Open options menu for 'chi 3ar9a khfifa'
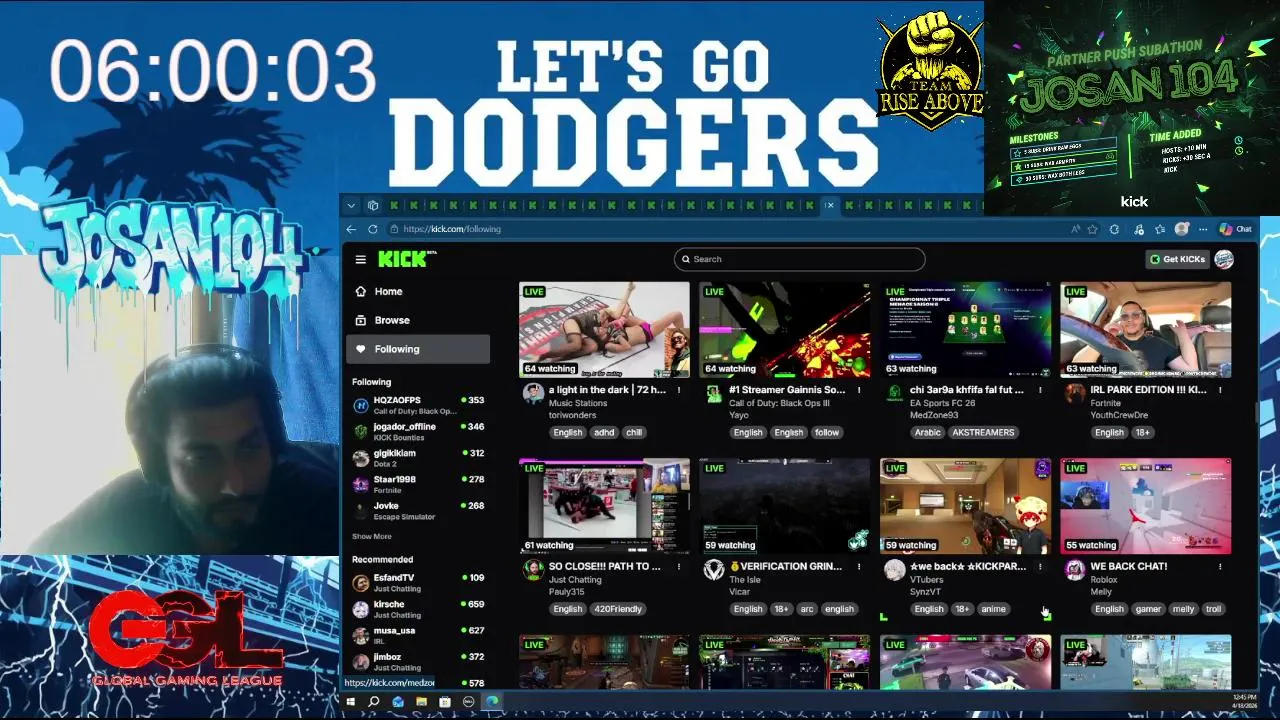The height and width of the screenshot is (720, 1280). (x=1040, y=390)
